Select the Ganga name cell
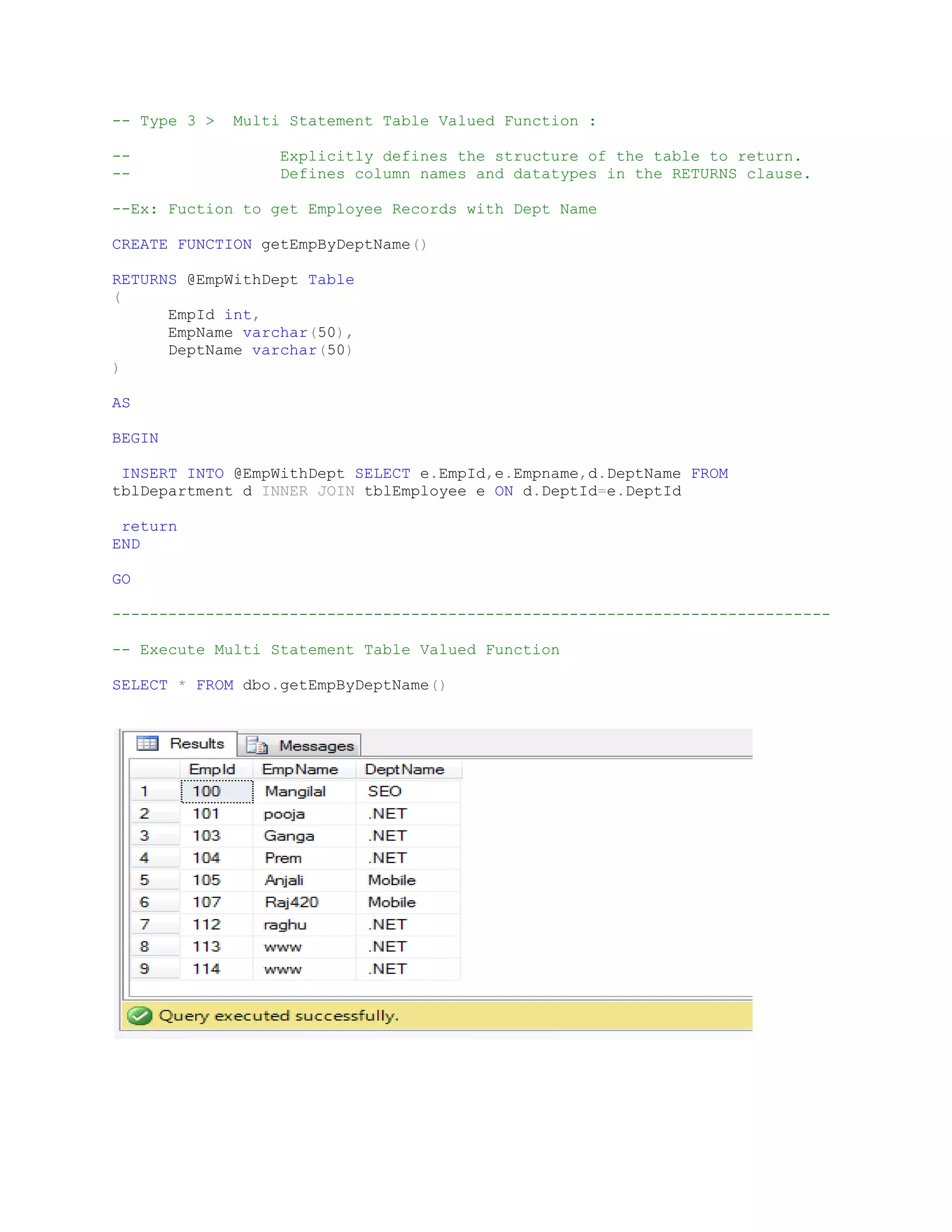This screenshot has height=1232, width=952. [304, 835]
